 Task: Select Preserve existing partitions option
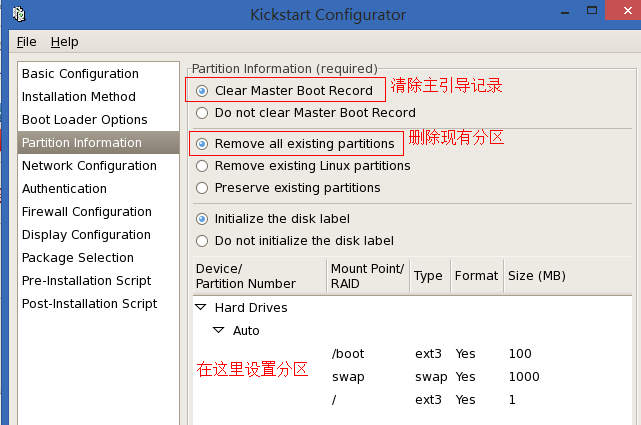click(x=203, y=188)
